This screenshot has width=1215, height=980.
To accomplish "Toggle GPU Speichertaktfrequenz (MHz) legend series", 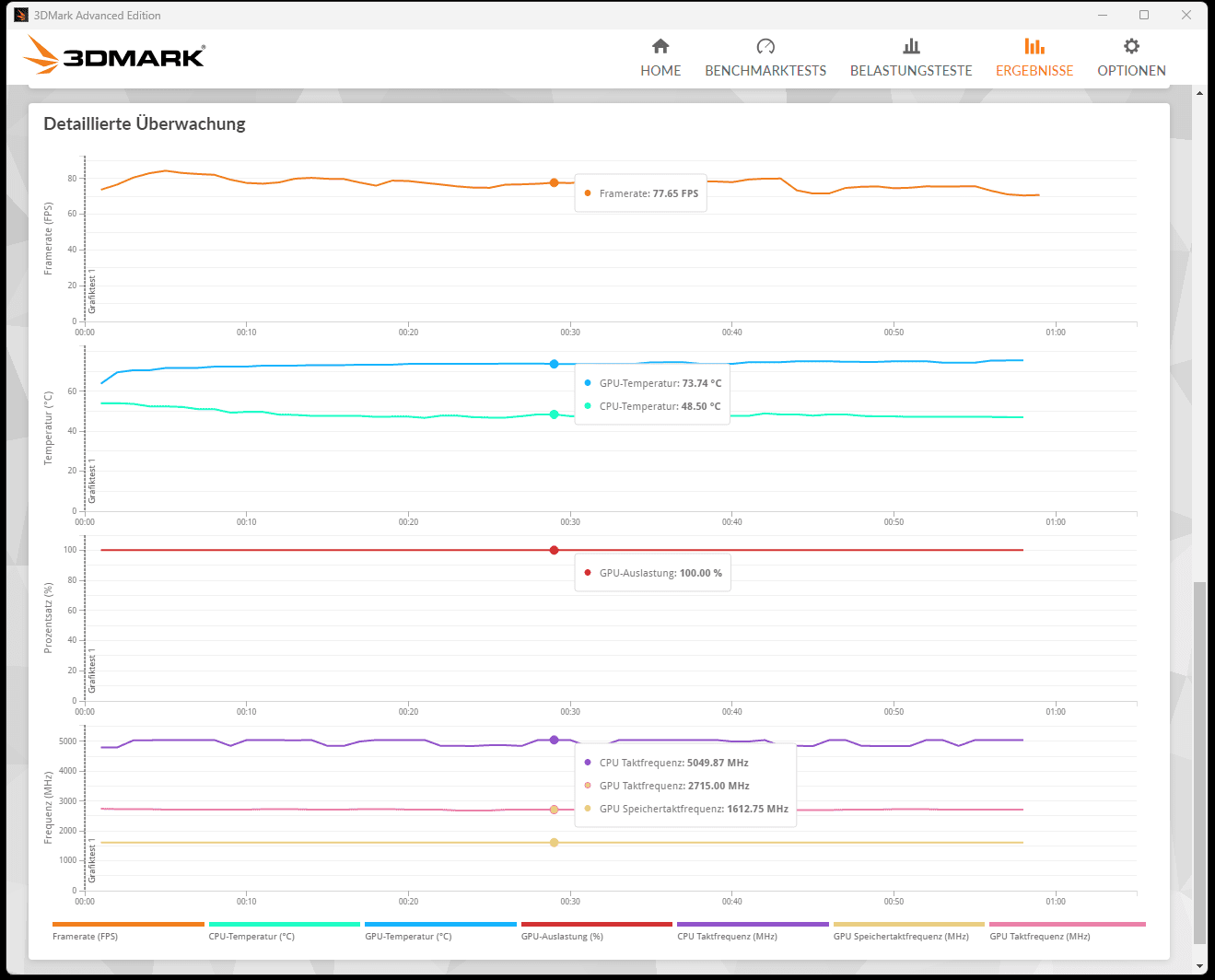I will pos(909,932).
